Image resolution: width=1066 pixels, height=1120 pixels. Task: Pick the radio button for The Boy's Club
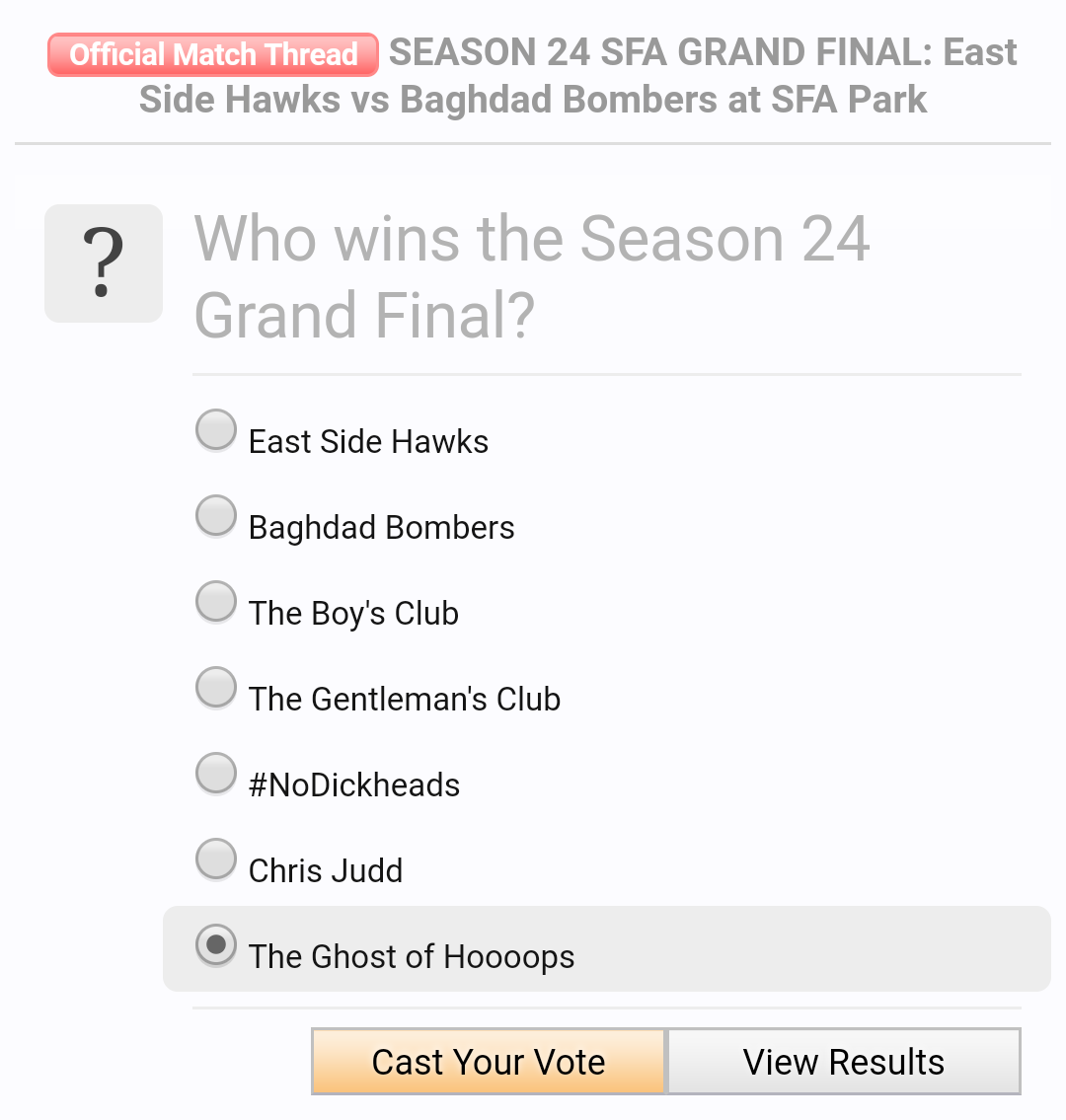[216, 602]
